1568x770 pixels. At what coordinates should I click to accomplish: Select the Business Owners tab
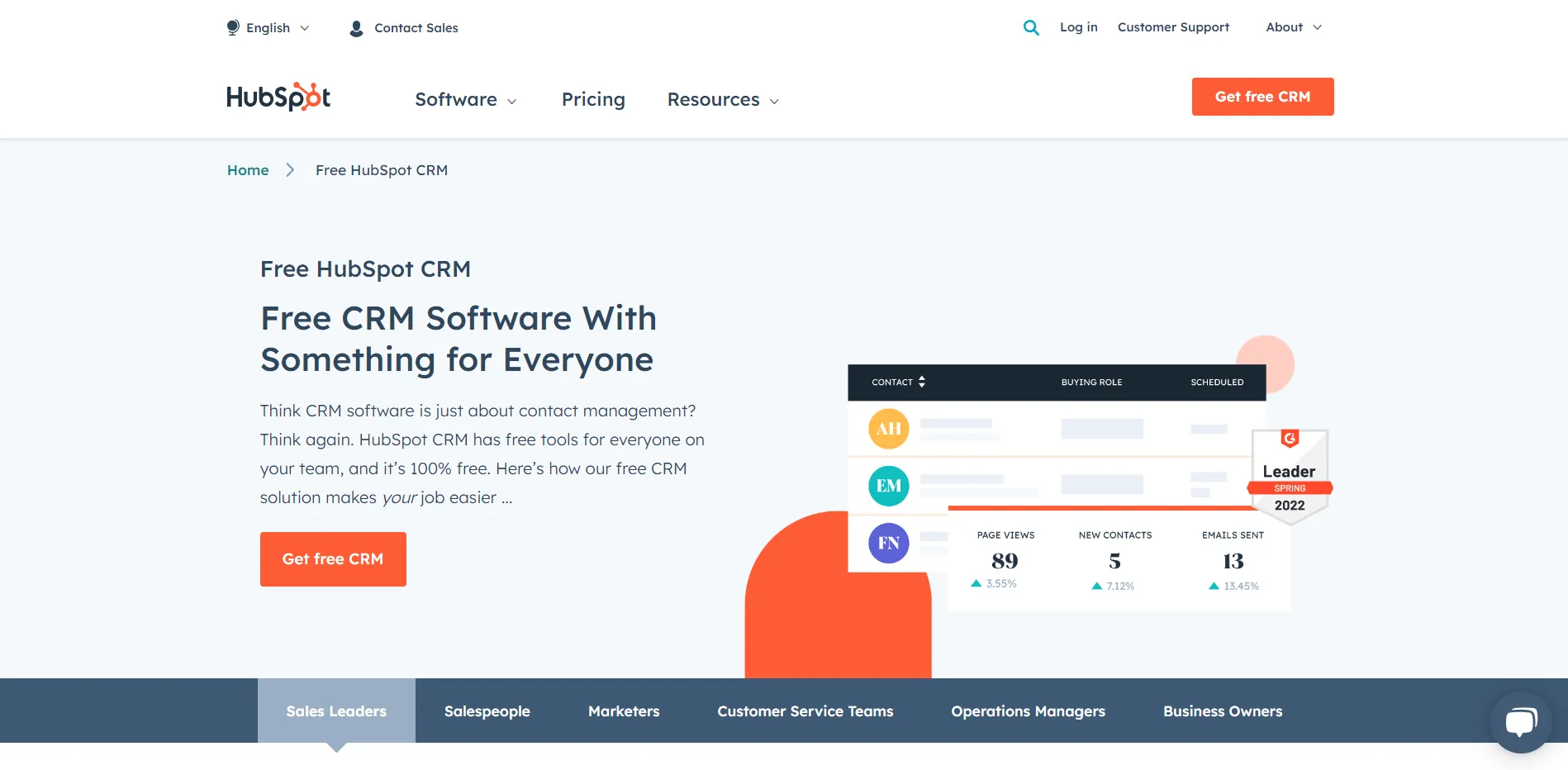[x=1223, y=711]
